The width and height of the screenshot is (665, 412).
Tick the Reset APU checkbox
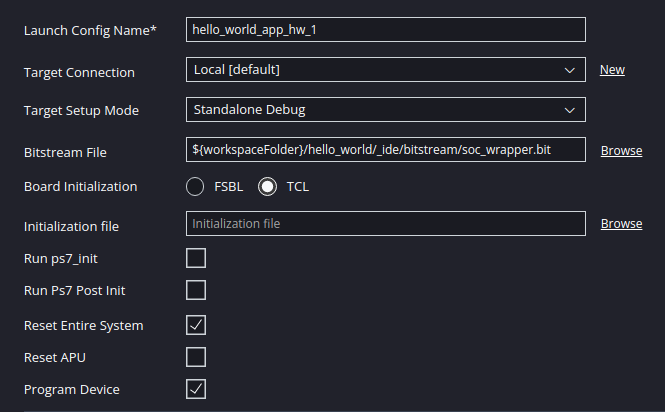click(x=196, y=356)
